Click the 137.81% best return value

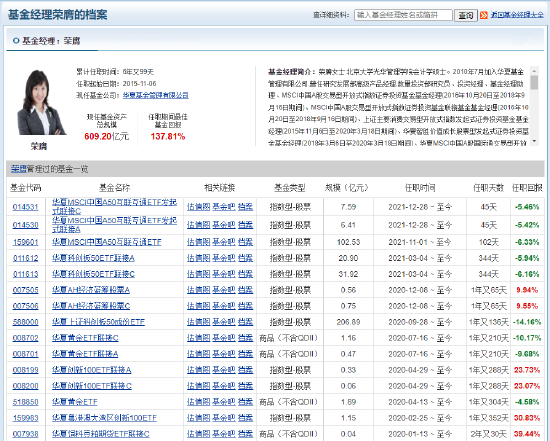tap(168, 136)
